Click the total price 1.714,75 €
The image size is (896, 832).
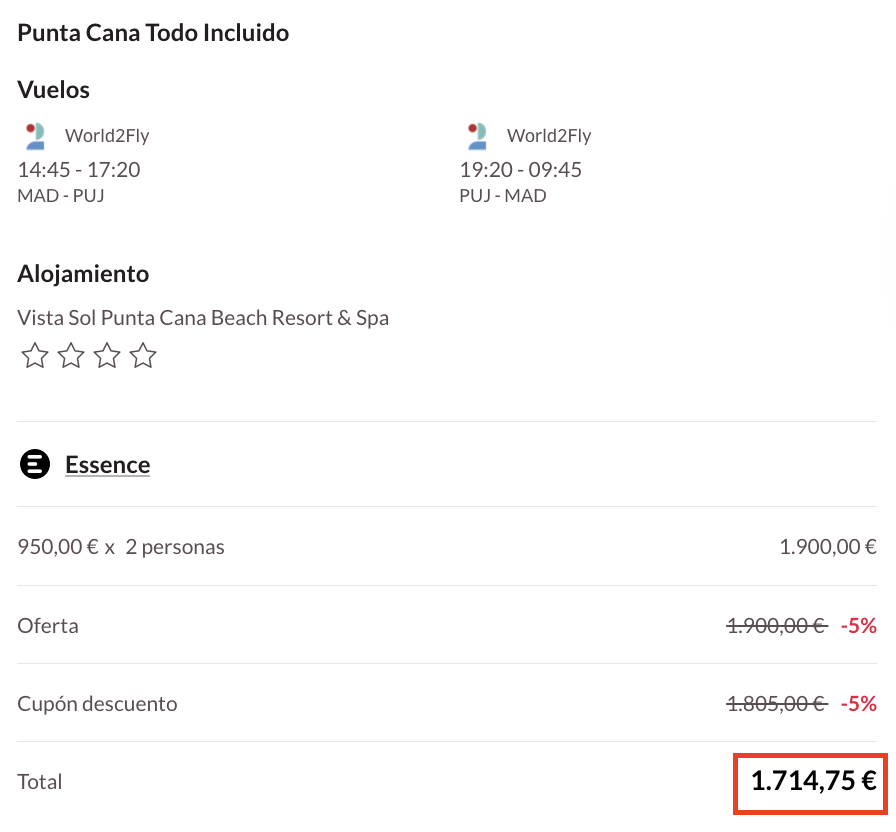pos(813,781)
